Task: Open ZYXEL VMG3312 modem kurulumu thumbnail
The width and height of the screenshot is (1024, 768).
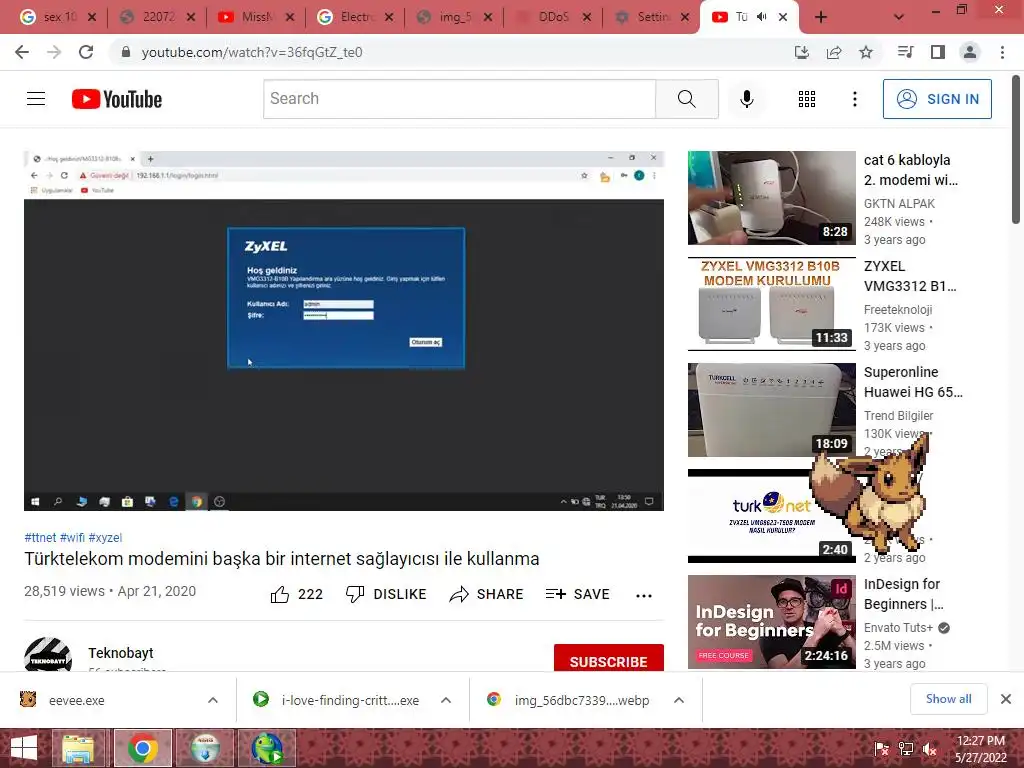Action: coord(771,304)
